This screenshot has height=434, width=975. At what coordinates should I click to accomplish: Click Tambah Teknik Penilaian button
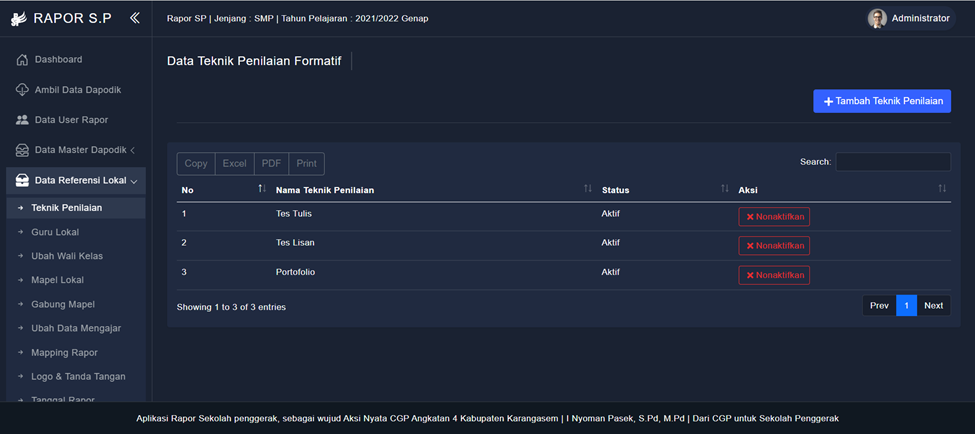coord(881,101)
